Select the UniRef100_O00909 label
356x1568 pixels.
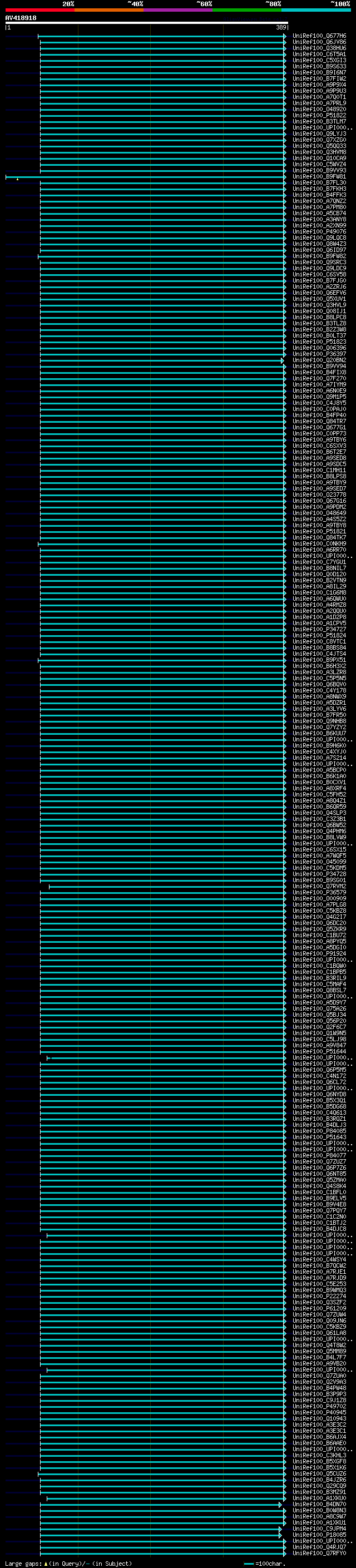click(x=319, y=898)
